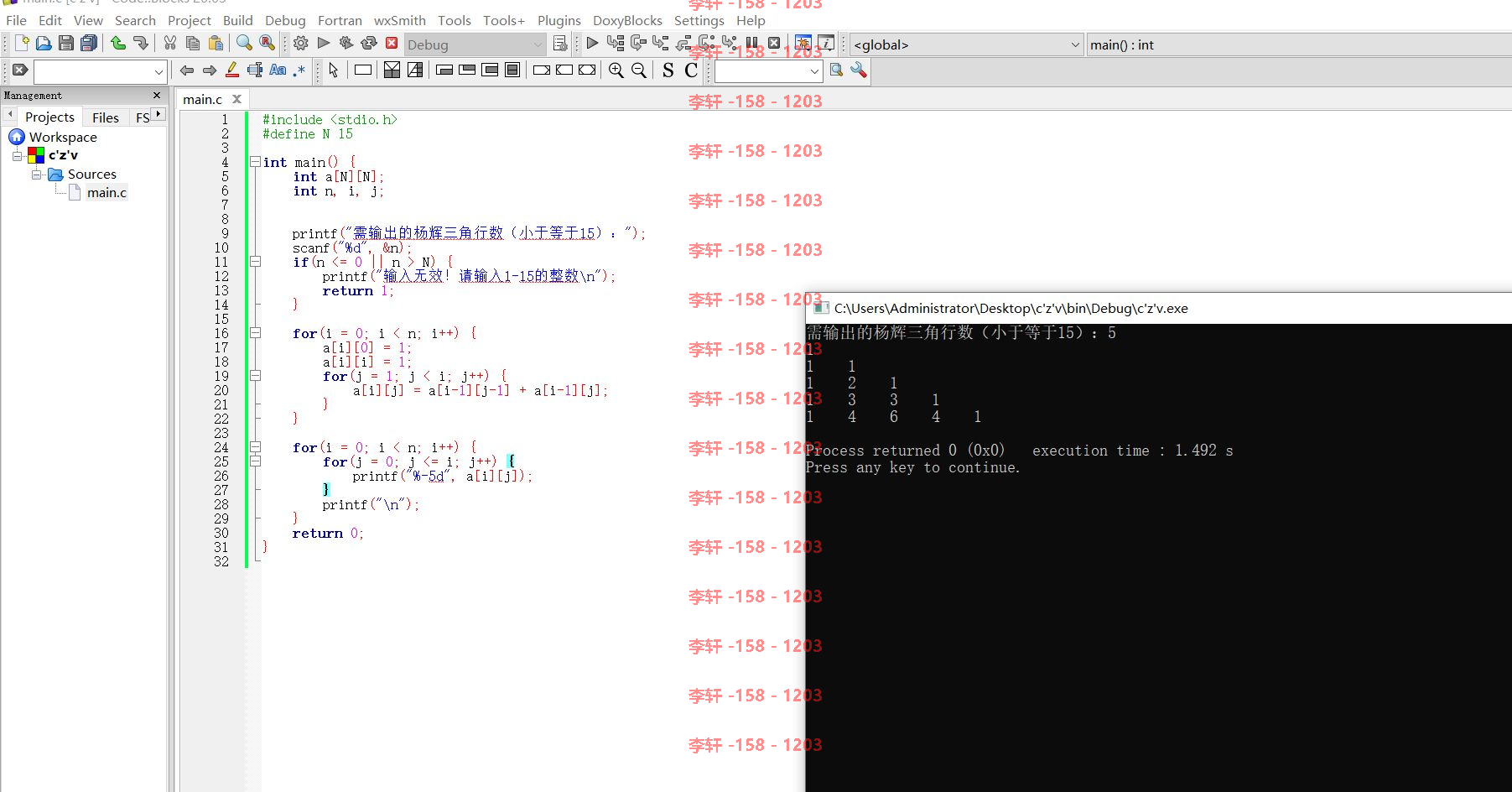Close the main.c editor tab

coord(237,99)
